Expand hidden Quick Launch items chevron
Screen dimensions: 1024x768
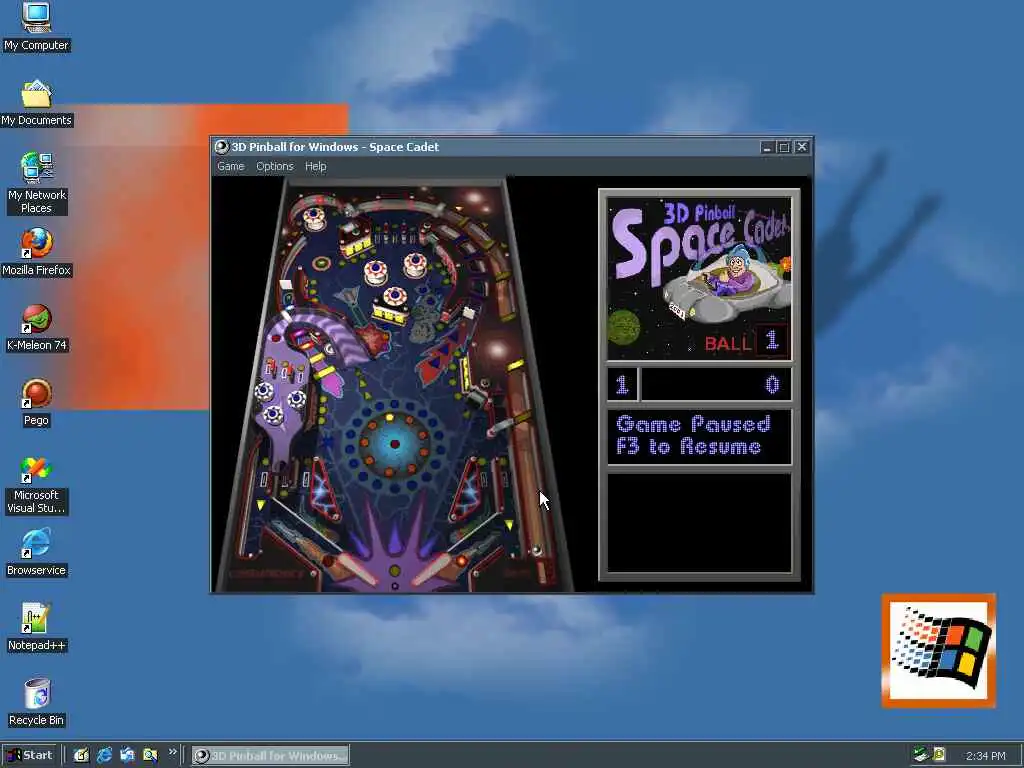(172, 752)
